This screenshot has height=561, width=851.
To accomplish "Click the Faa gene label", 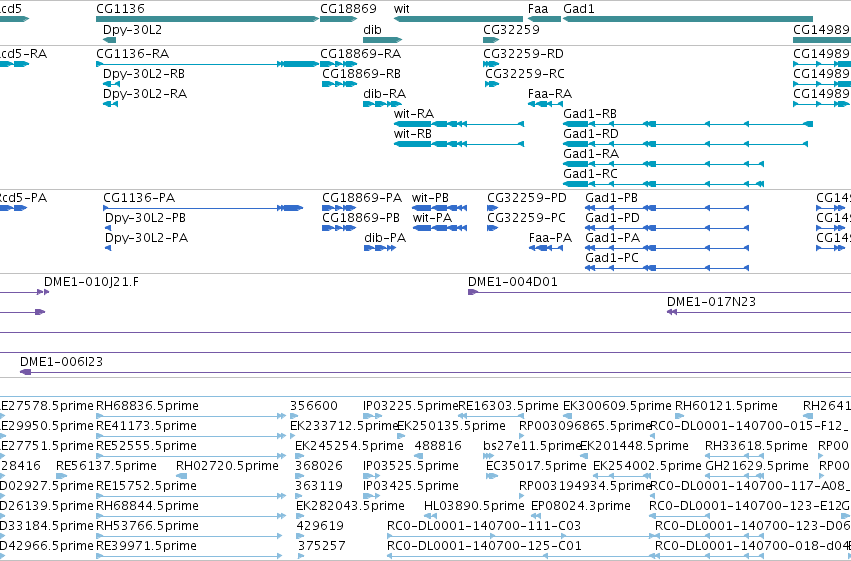I will [538, 9].
